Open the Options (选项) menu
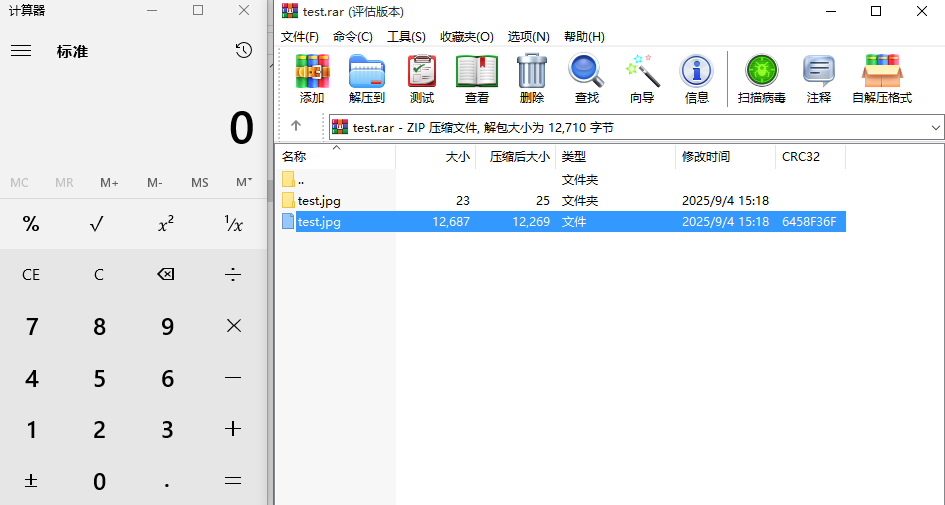This screenshot has width=945, height=505. click(529, 37)
